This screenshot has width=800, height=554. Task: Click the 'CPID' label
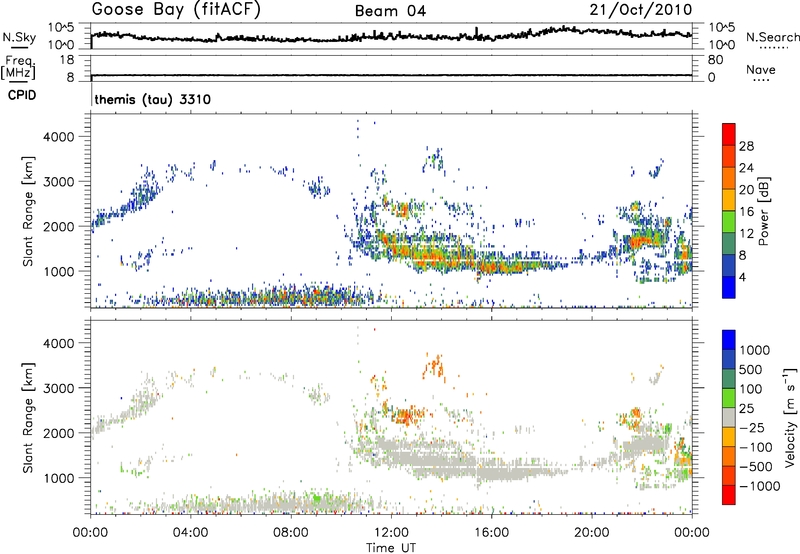pos(22,95)
